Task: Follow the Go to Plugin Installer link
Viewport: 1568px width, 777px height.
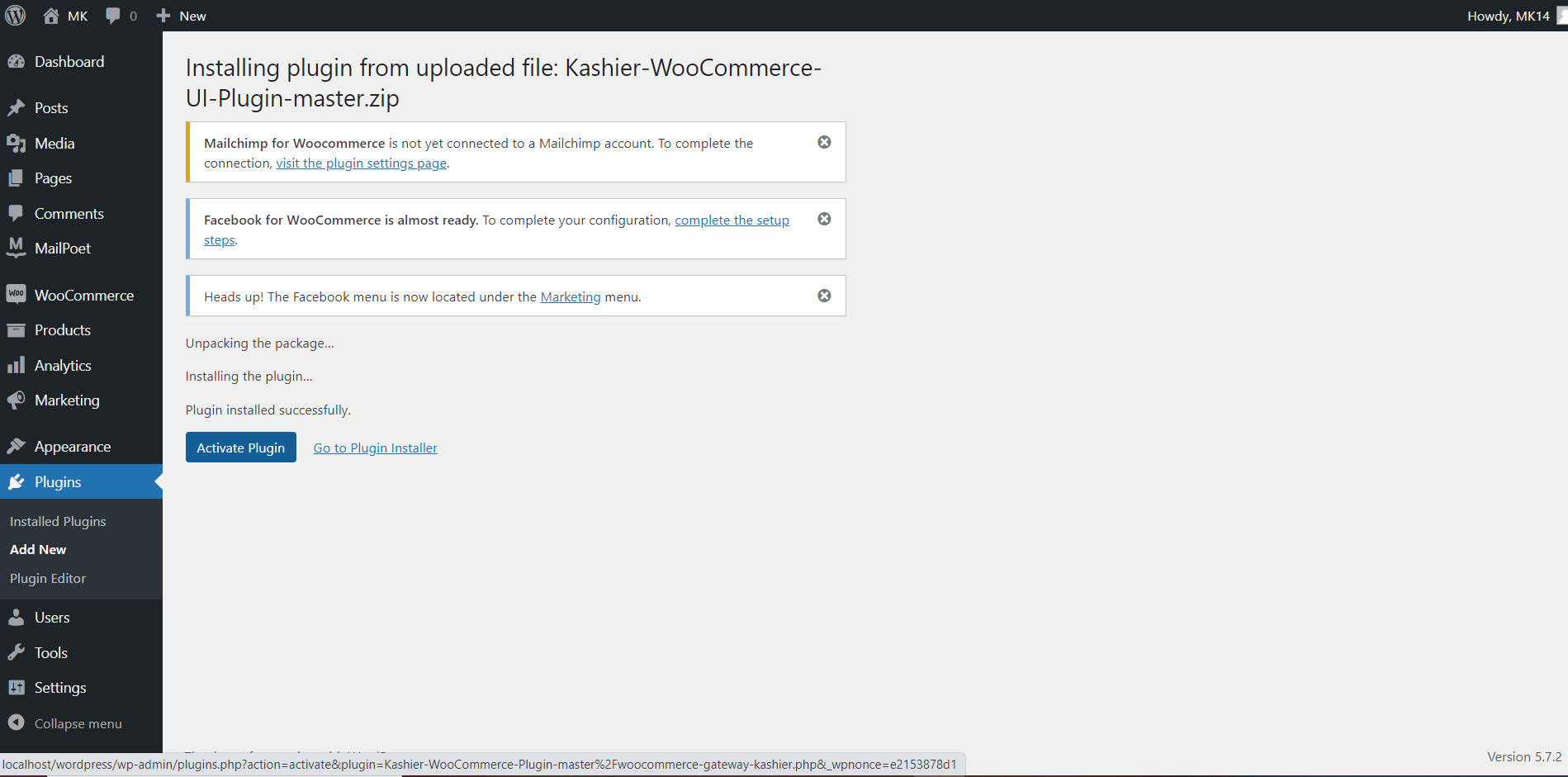Action: [375, 448]
